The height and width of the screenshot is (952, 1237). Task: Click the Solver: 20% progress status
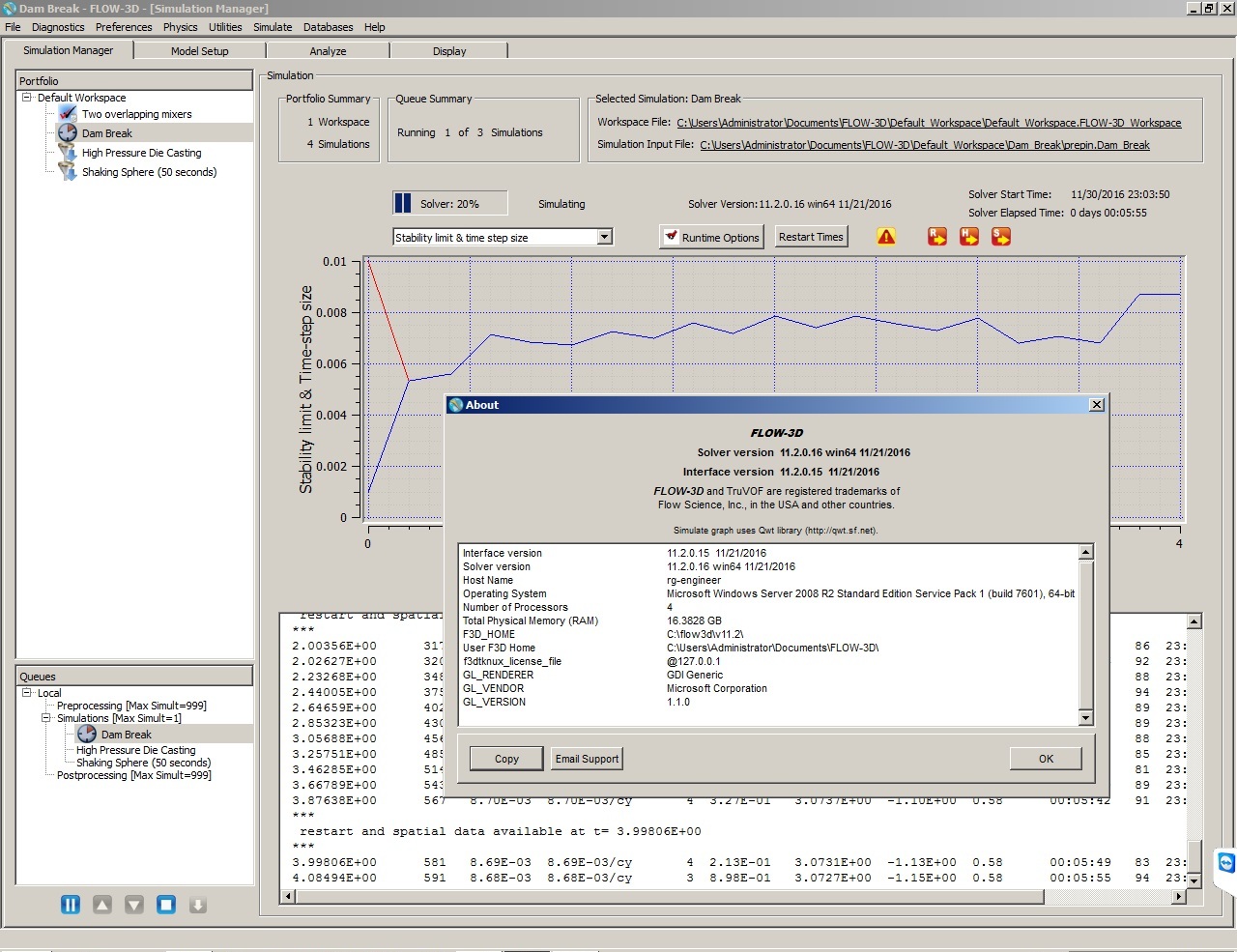click(x=449, y=204)
